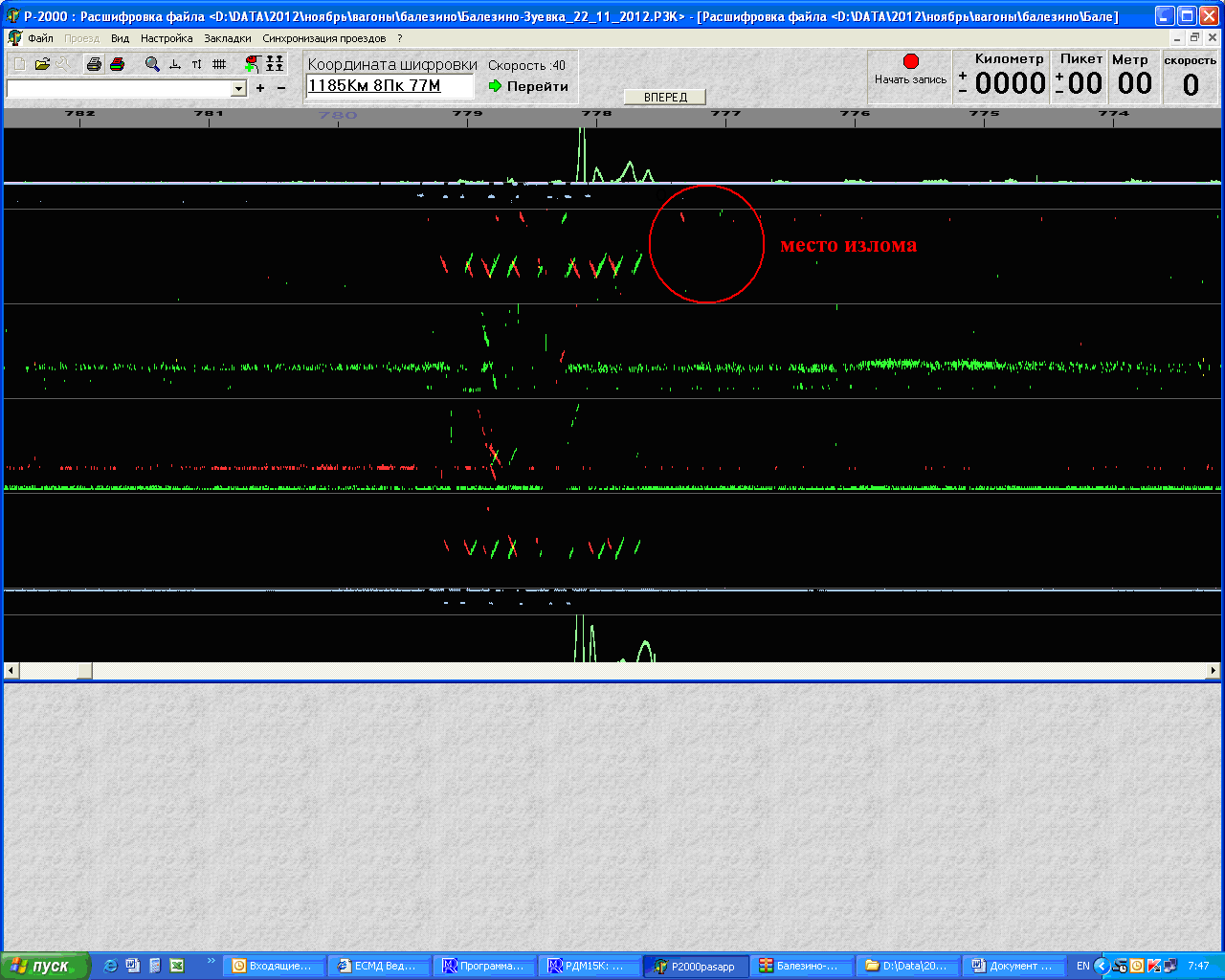
Task: Open the Файл menu
Action: (40, 38)
